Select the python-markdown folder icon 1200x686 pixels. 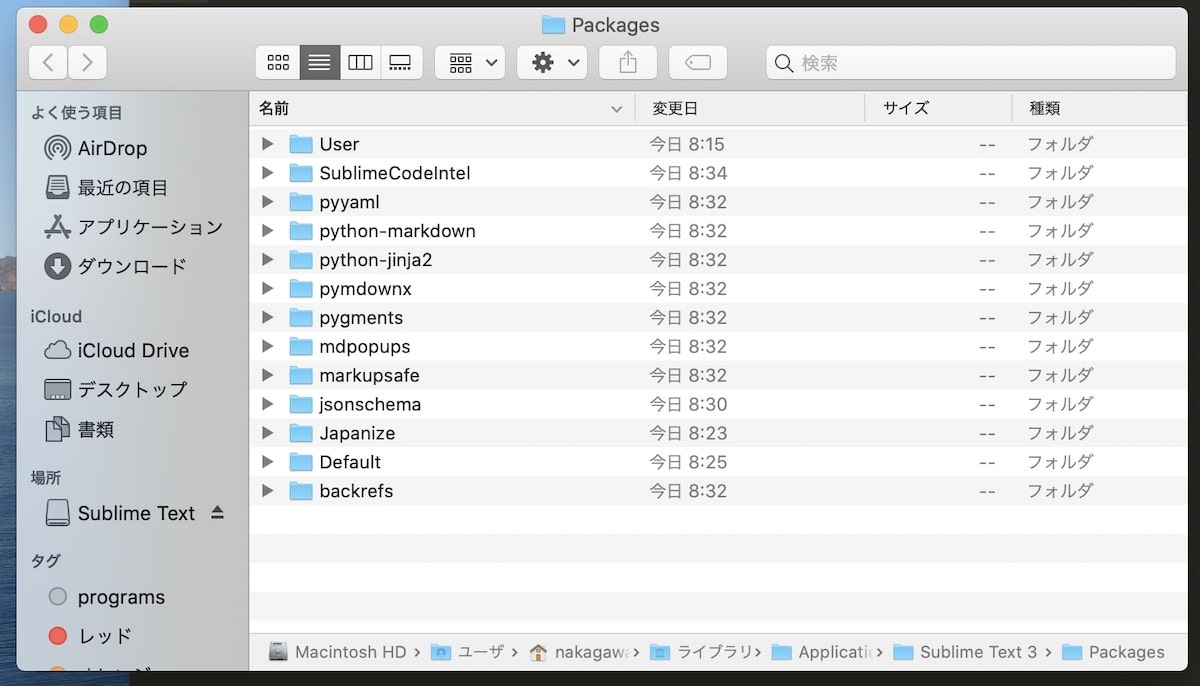(301, 231)
